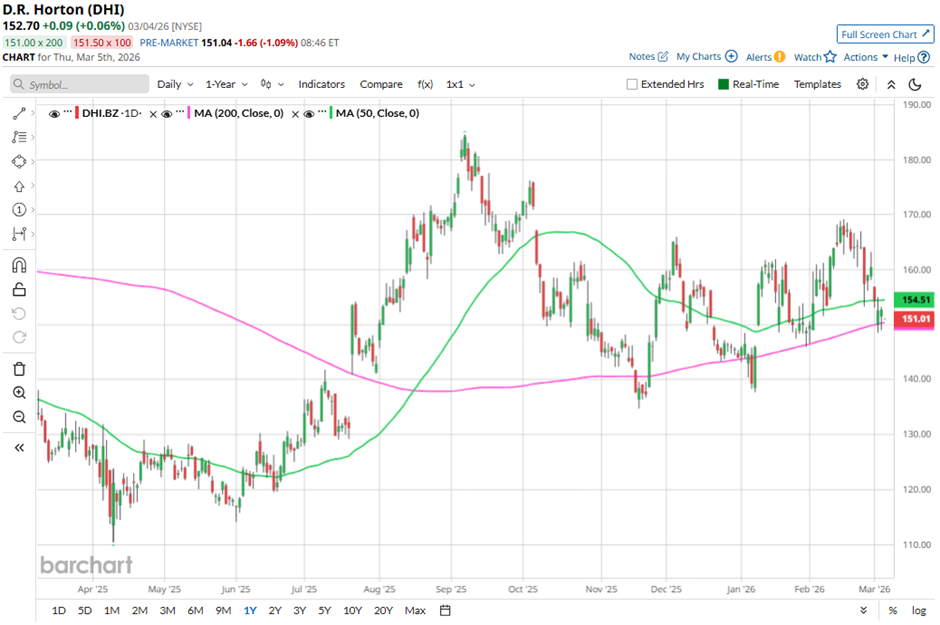The height and width of the screenshot is (625, 940).
Task: Click the 154.51 green price label
Action: pyautogui.click(x=914, y=300)
